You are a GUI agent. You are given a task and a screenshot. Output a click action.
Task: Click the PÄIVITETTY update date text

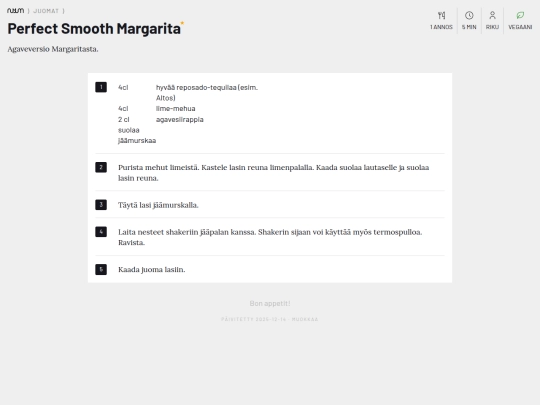pyautogui.click(x=253, y=319)
